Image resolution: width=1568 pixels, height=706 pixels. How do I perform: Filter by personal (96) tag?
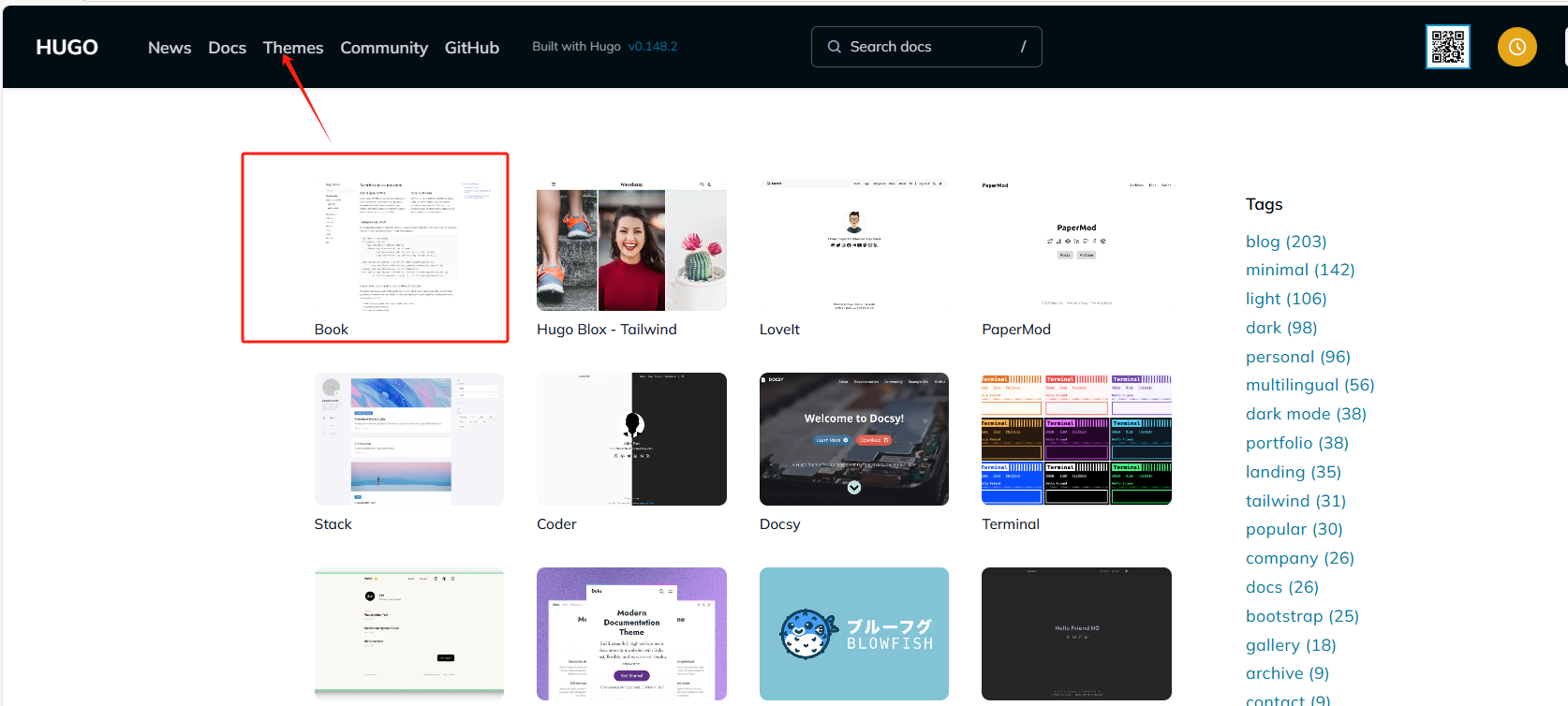pyautogui.click(x=1298, y=357)
